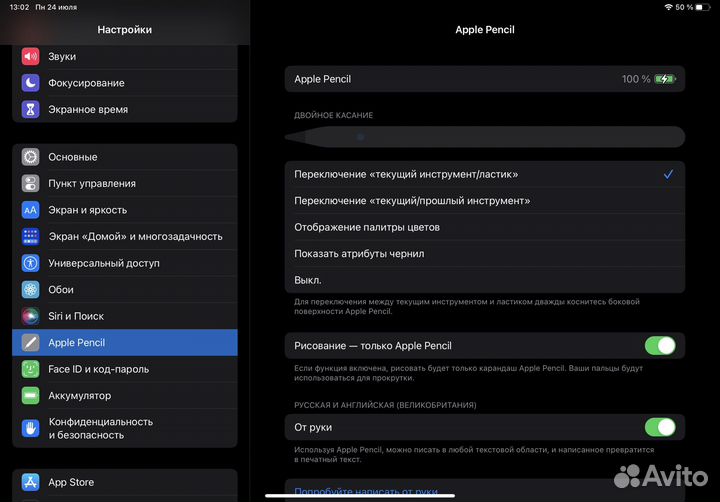Tap the General gear icon
Screen dimensions: 720x502
(x=31, y=157)
